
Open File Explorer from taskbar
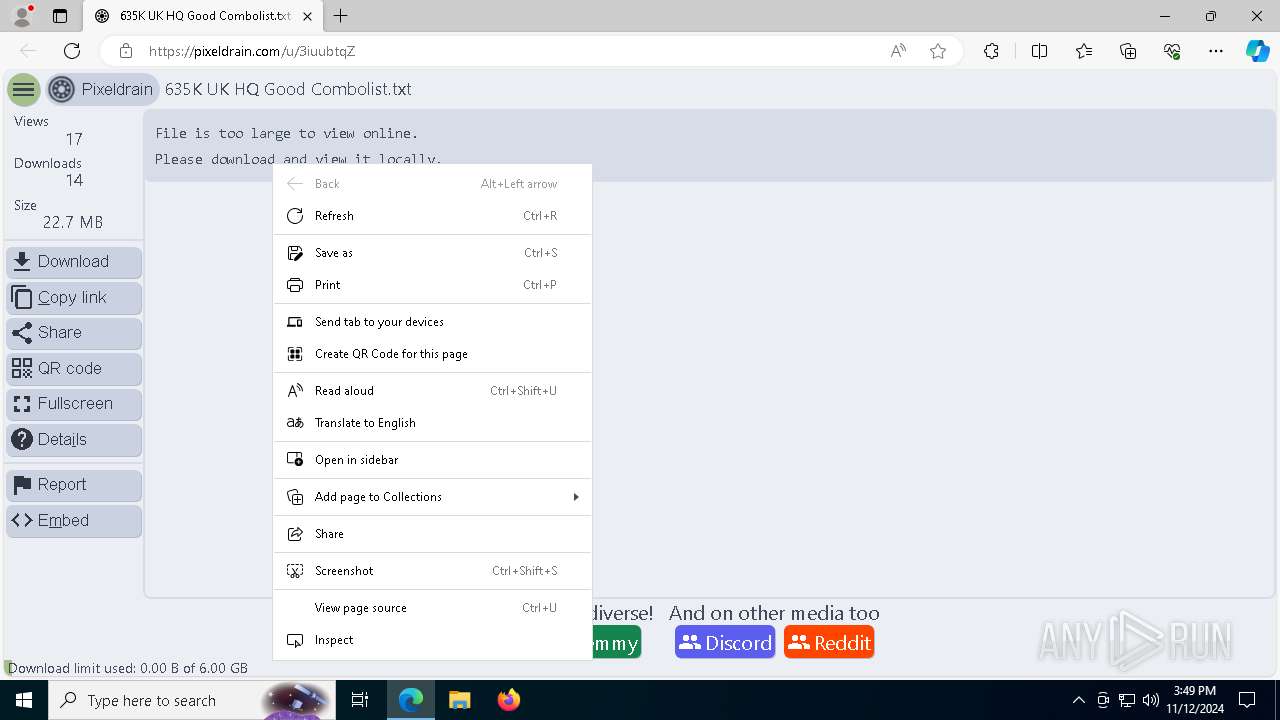tap(459, 700)
